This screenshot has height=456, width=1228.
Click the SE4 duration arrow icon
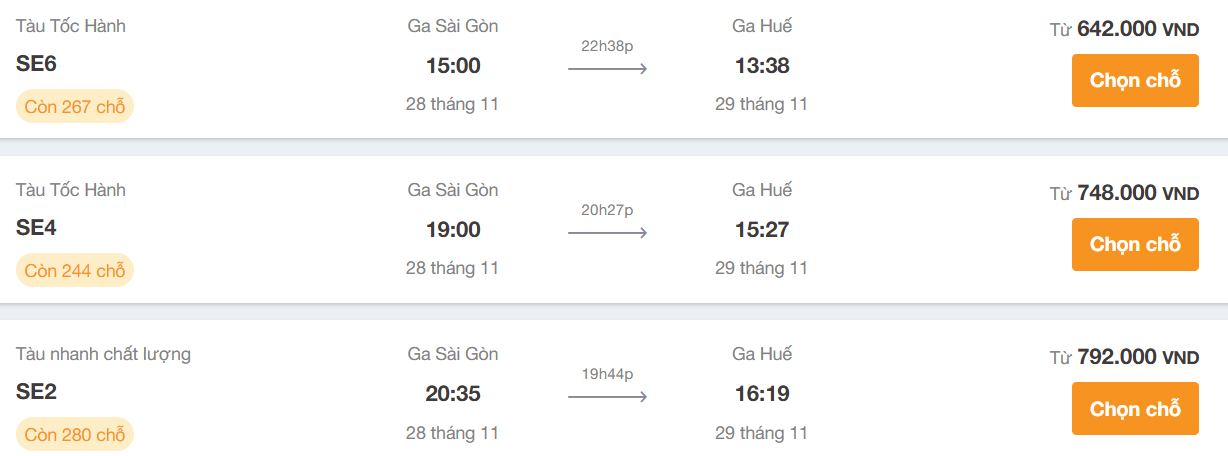(x=607, y=232)
